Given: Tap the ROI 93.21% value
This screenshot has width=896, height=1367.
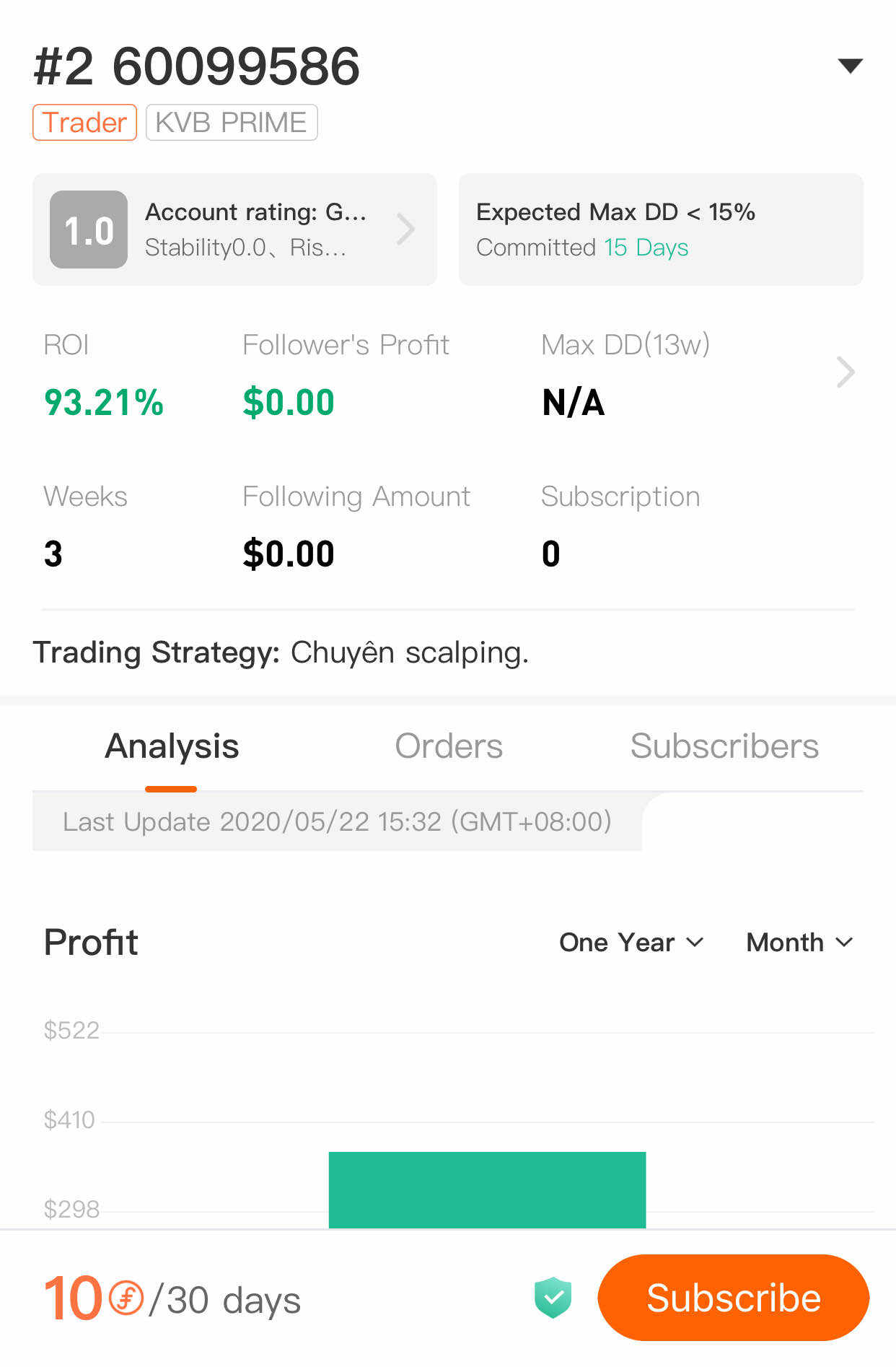Looking at the screenshot, I should pos(104,402).
